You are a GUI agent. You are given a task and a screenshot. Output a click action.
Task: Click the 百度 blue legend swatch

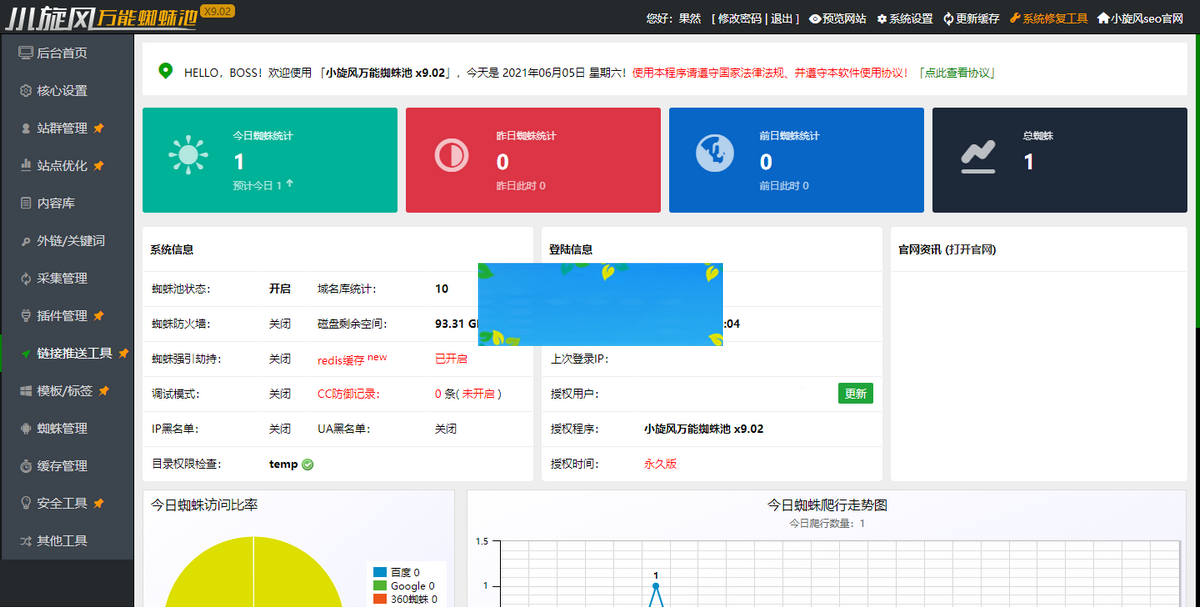tap(381, 573)
